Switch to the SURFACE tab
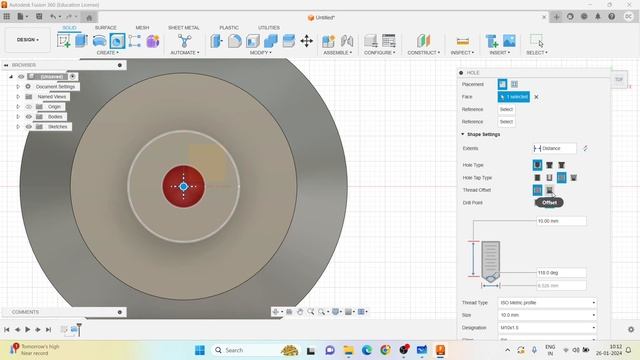This screenshot has width=640, height=360. click(x=106, y=28)
